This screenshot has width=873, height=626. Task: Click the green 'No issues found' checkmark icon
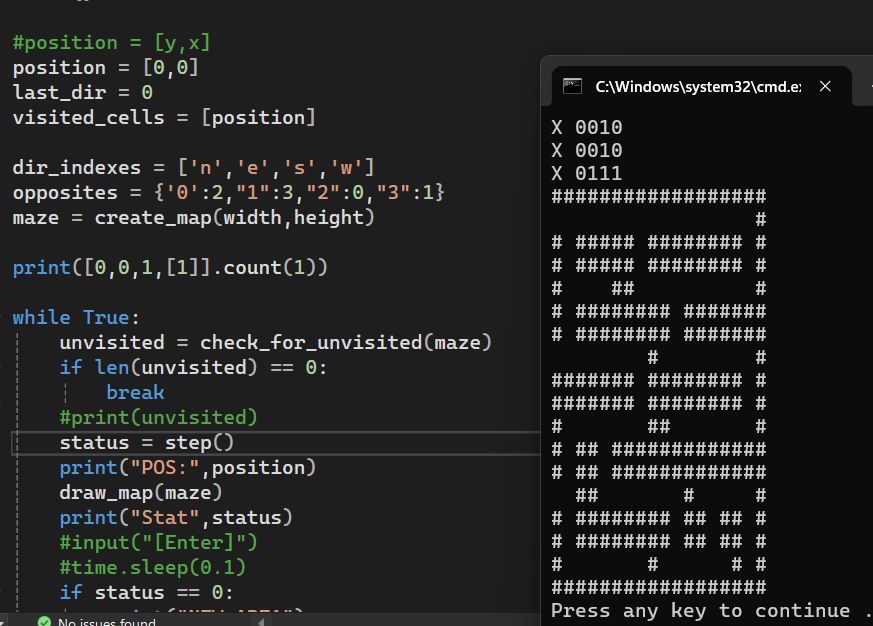(x=43, y=622)
